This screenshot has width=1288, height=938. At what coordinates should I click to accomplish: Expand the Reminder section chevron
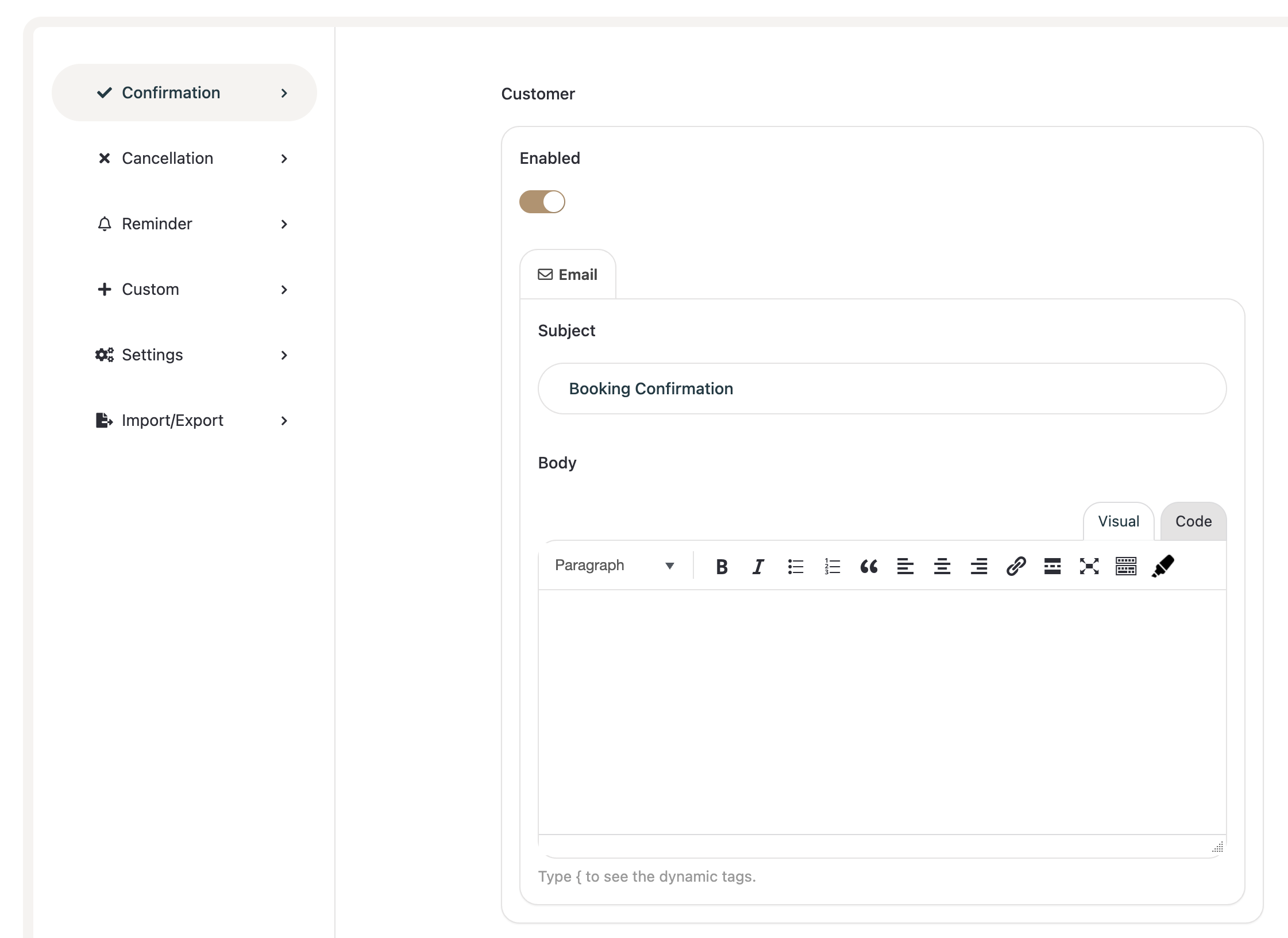[x=284, y=224]
